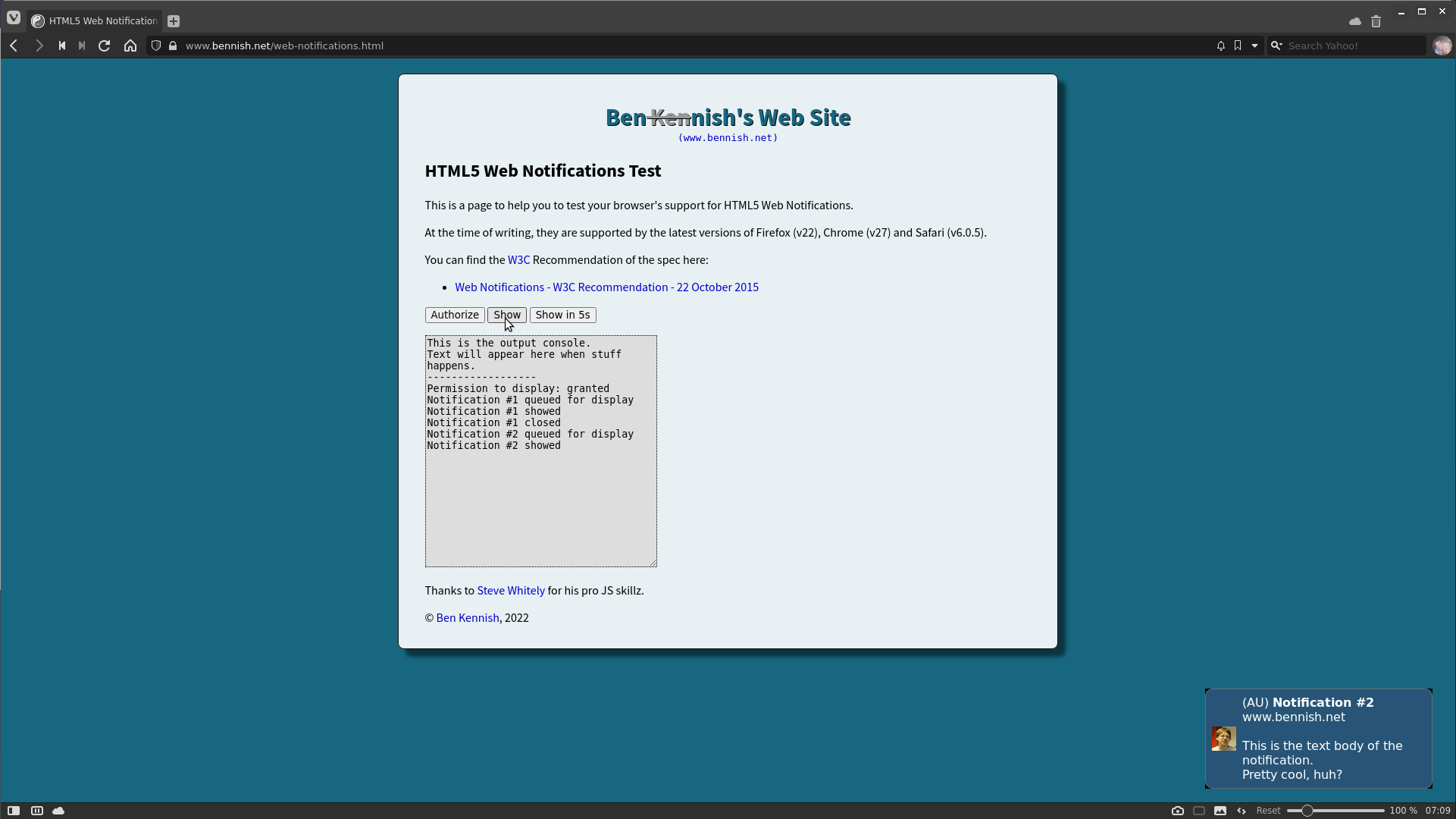The width and height of the screenshot is (1456, 819).
Task: Click the notification bell icon
Action: 1220,45
